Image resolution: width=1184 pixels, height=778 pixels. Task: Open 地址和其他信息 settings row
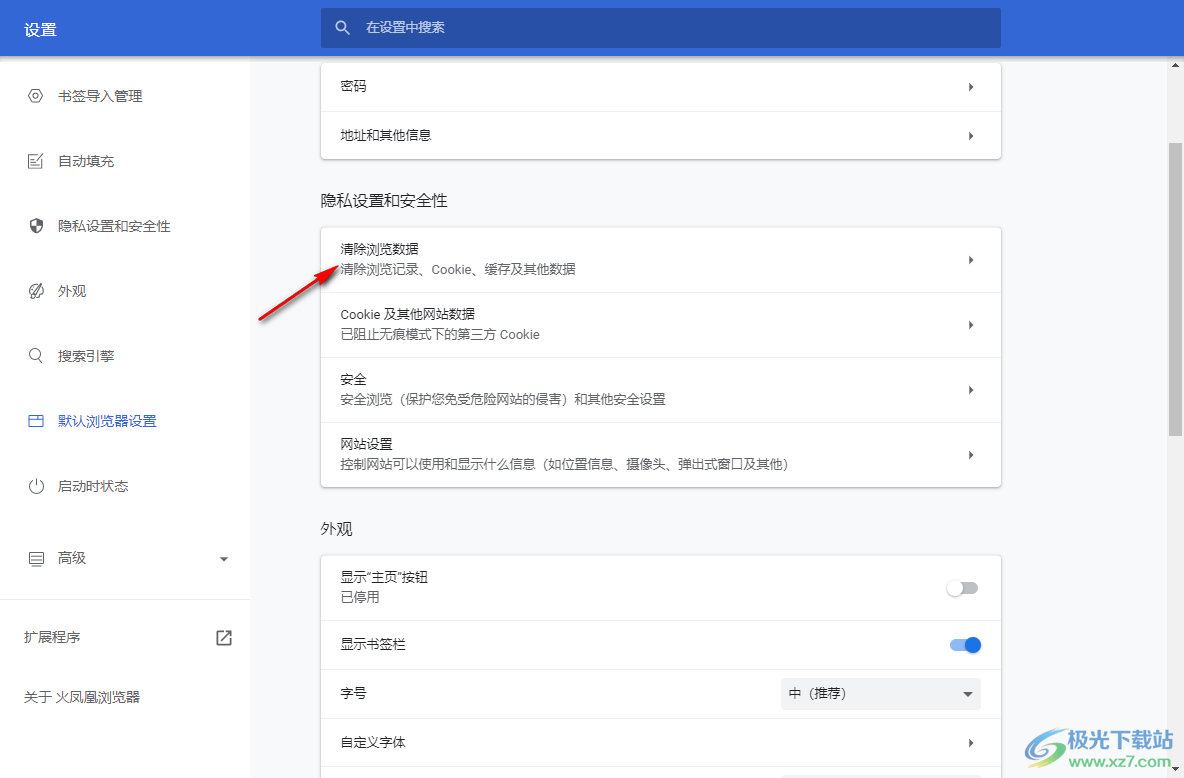661,135
